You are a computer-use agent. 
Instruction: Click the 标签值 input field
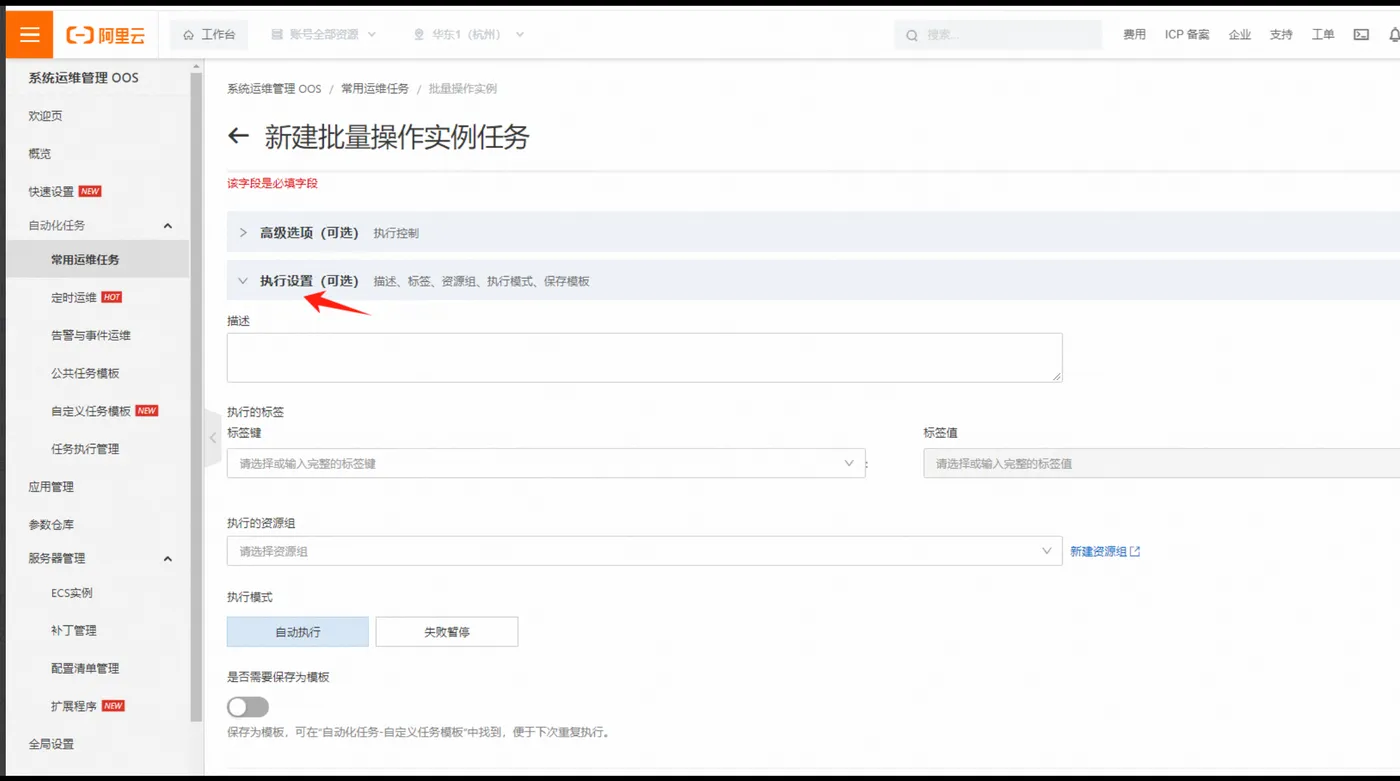point(1160,463)
